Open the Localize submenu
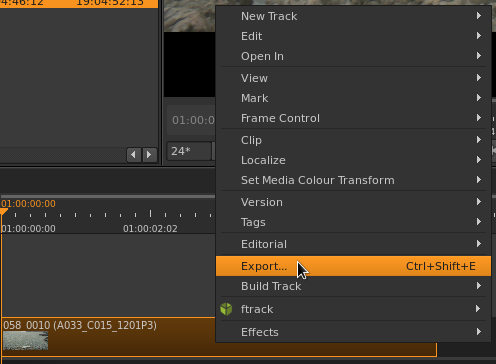 [353, 160]
